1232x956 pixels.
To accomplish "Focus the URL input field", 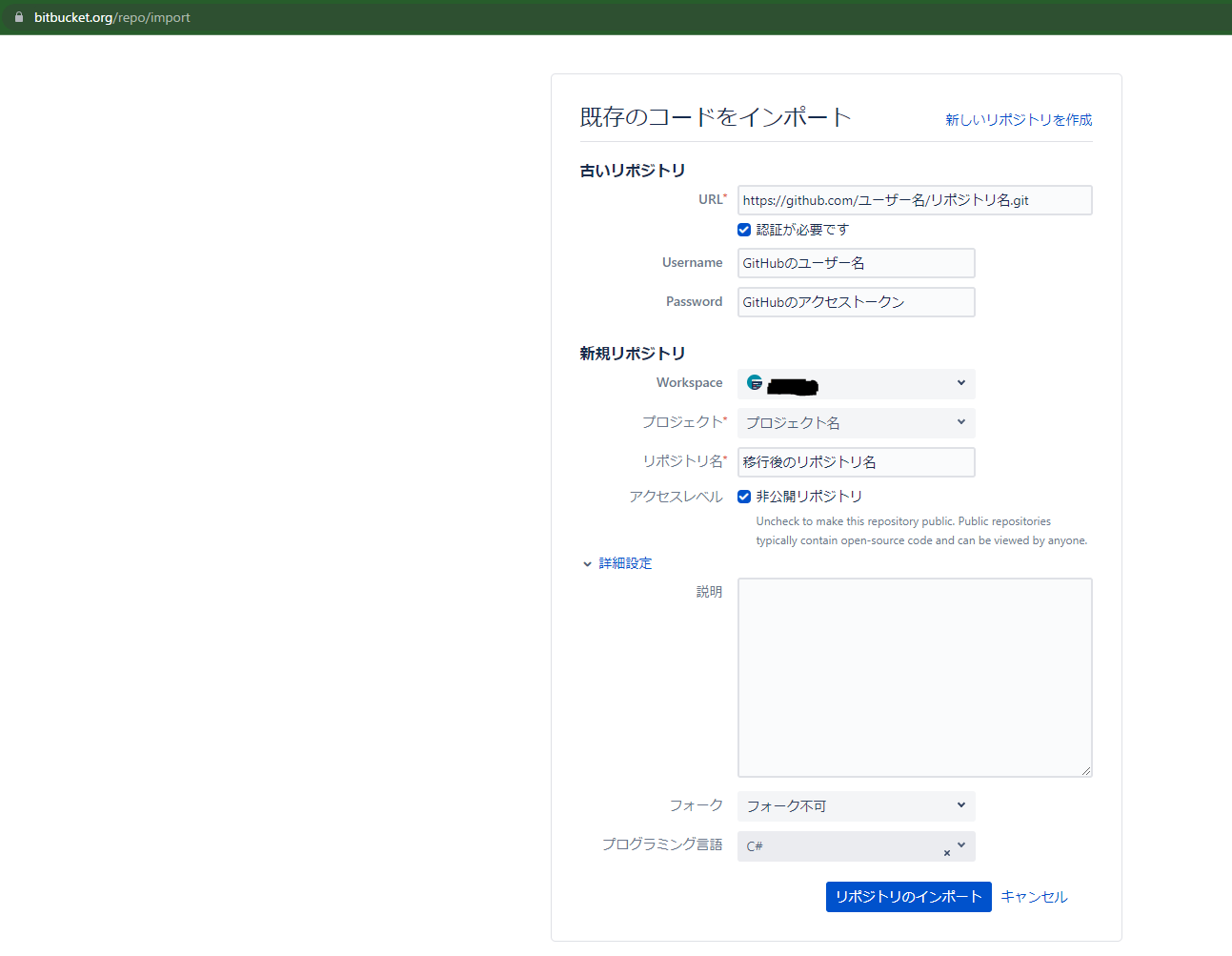I will (x=915, y=200).
